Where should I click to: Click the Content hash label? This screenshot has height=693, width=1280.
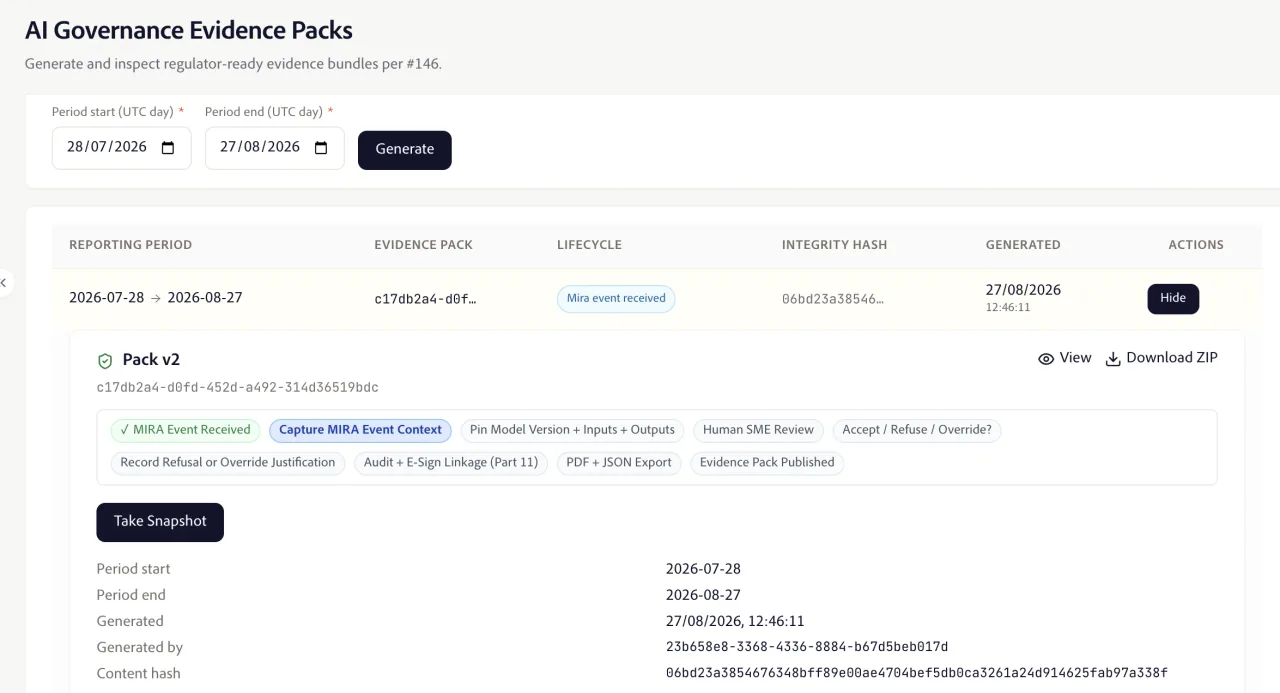[x=139, y=673]
